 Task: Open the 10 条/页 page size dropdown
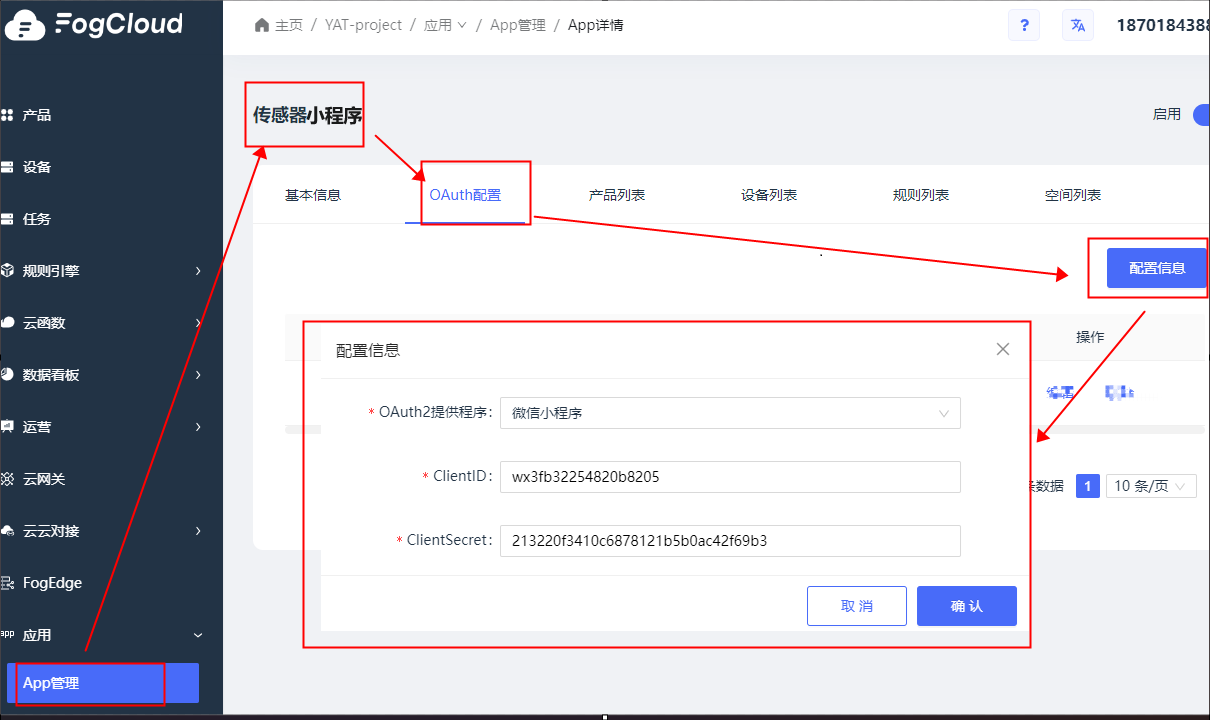(x=1151, y=486)
